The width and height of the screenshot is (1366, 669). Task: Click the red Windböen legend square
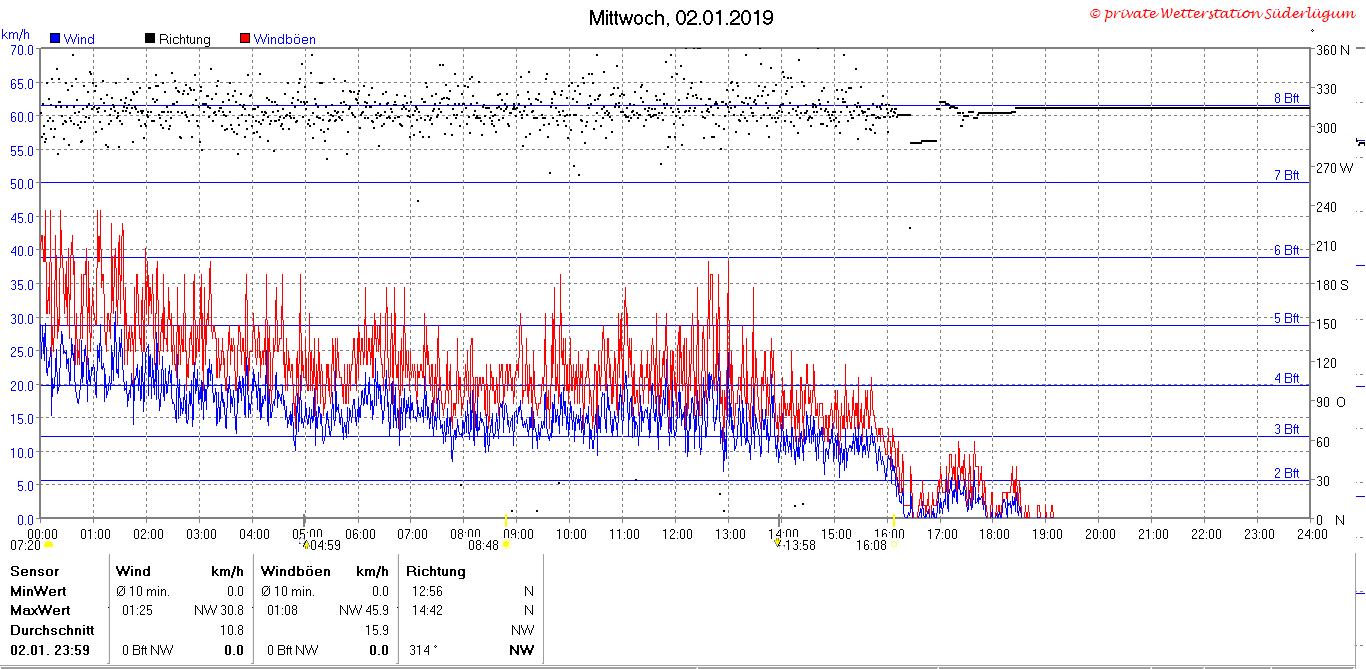coord(245,39)
